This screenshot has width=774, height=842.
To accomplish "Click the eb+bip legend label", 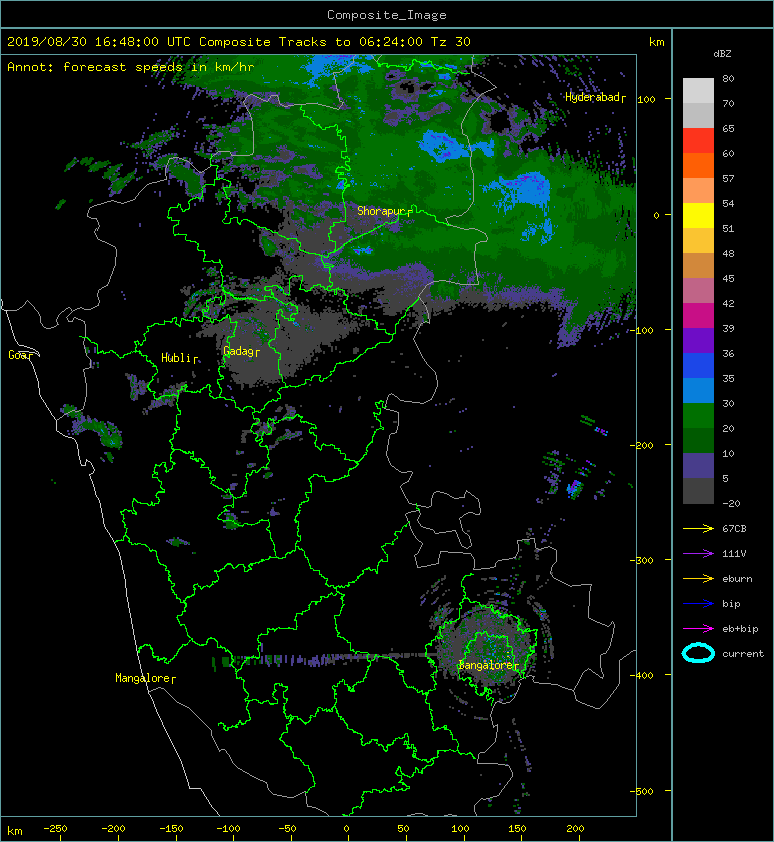I will coord(740,629).
